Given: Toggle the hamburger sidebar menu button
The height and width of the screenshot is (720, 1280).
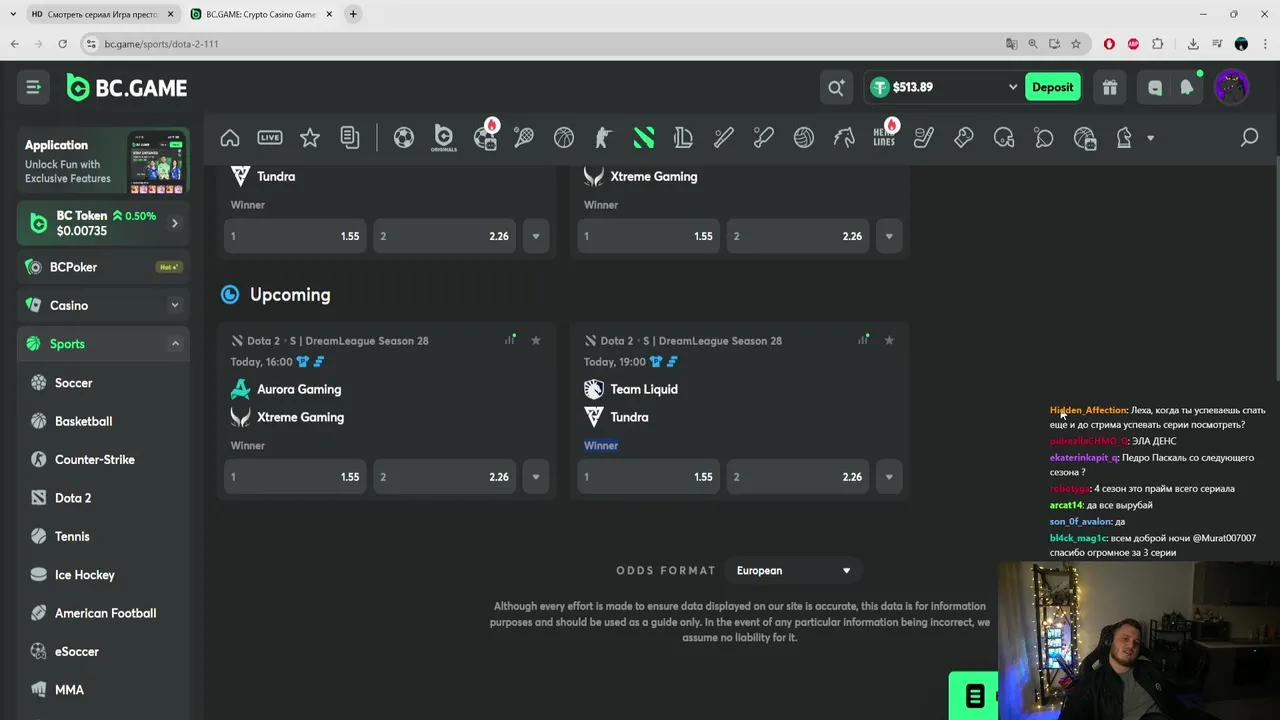Looking at the screenshot, I should pos(33,88).
